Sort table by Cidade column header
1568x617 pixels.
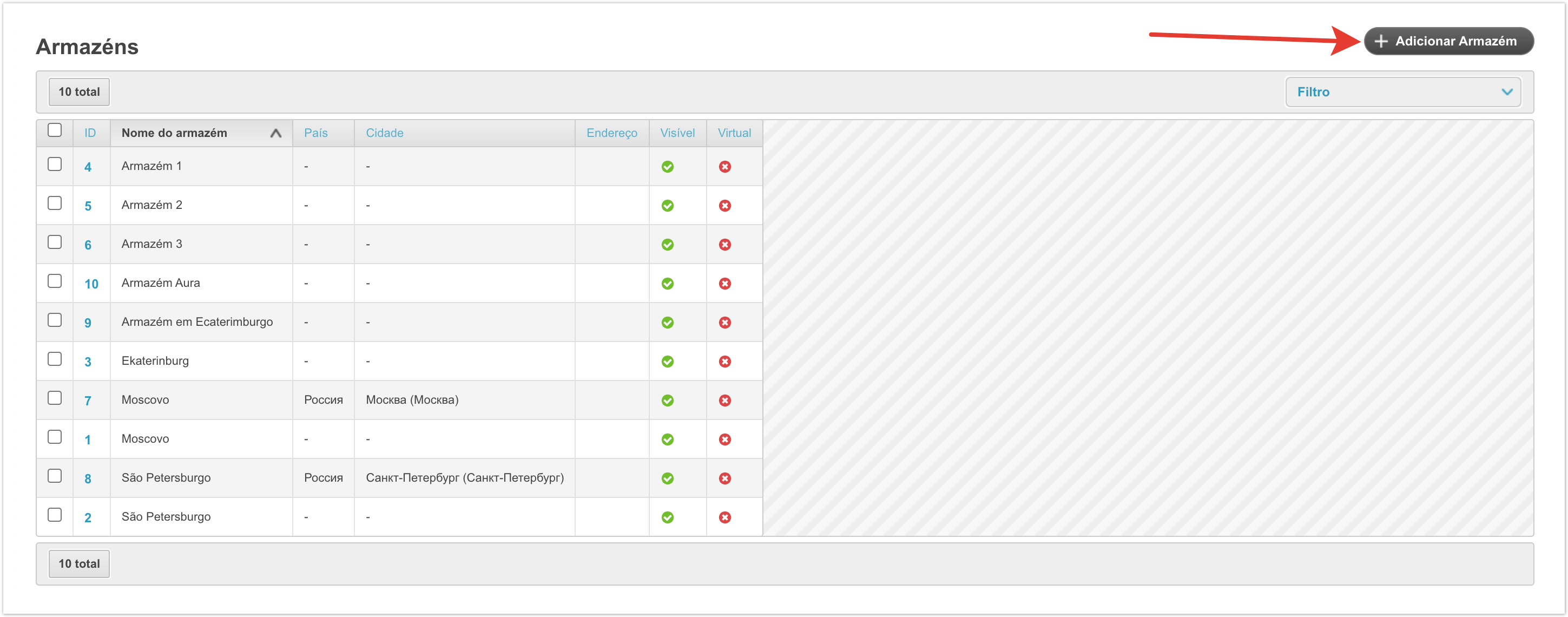[x=384, y=133]
